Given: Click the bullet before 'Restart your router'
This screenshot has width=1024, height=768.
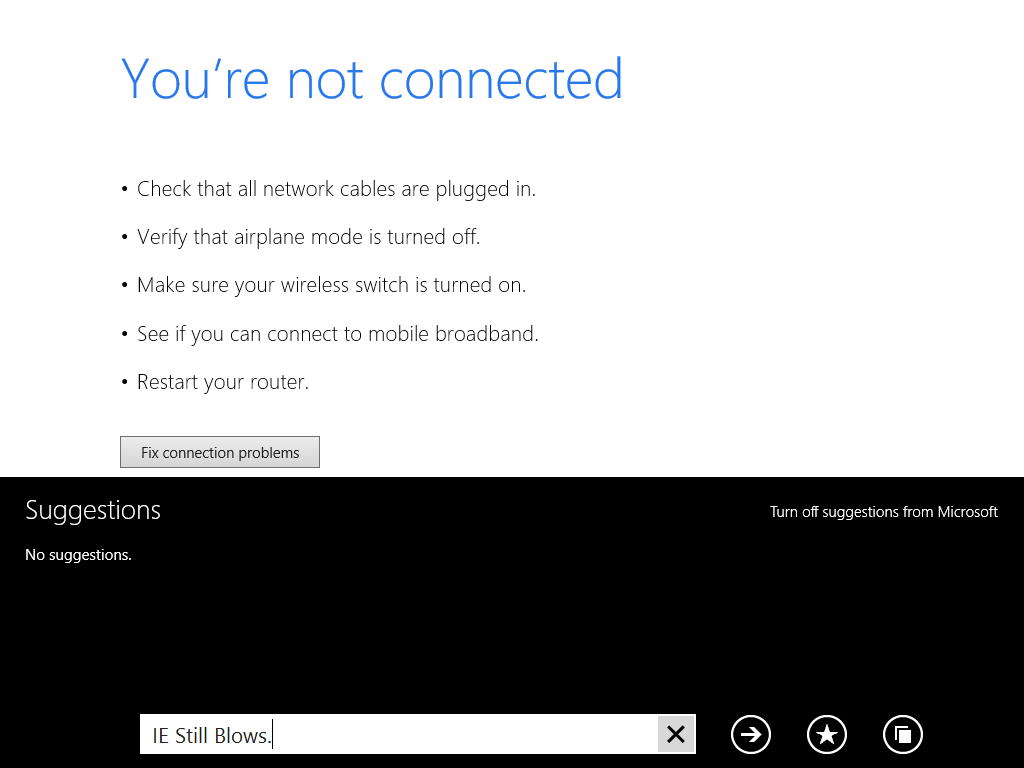Looking at the screenshot, I should pyautogui.click(x=125, y=382).
